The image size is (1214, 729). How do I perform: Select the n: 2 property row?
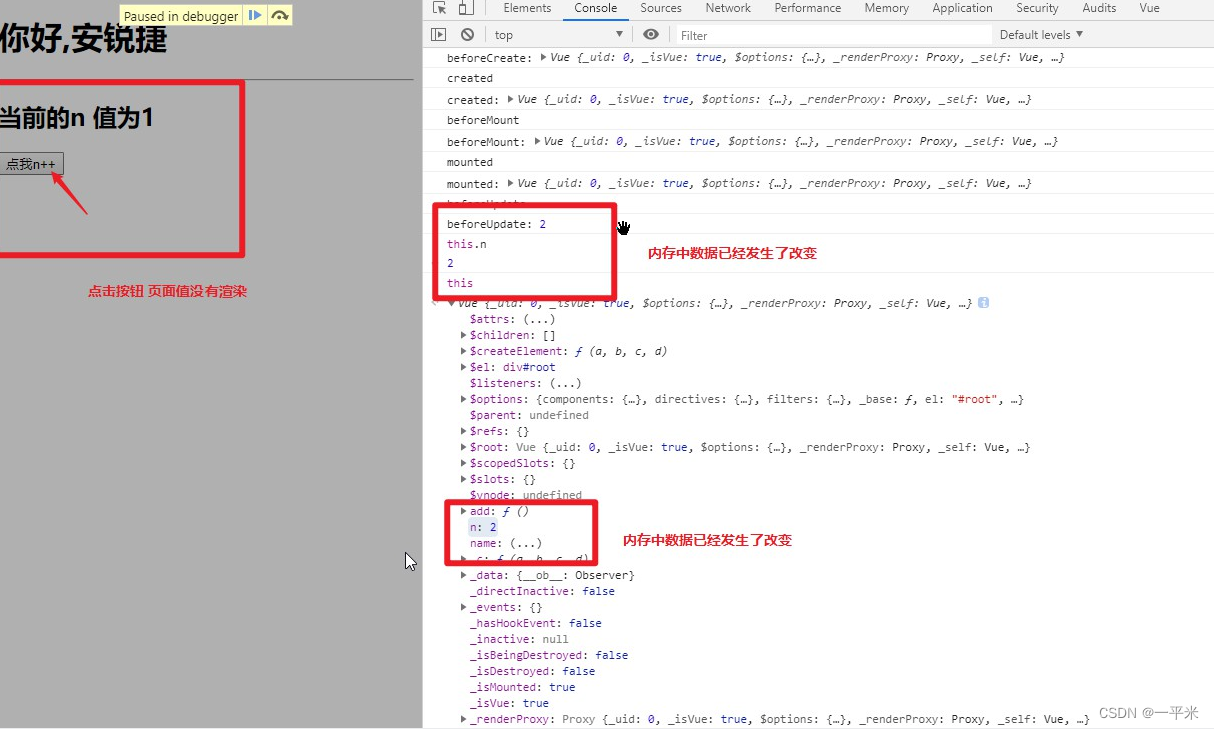point(483,527)
